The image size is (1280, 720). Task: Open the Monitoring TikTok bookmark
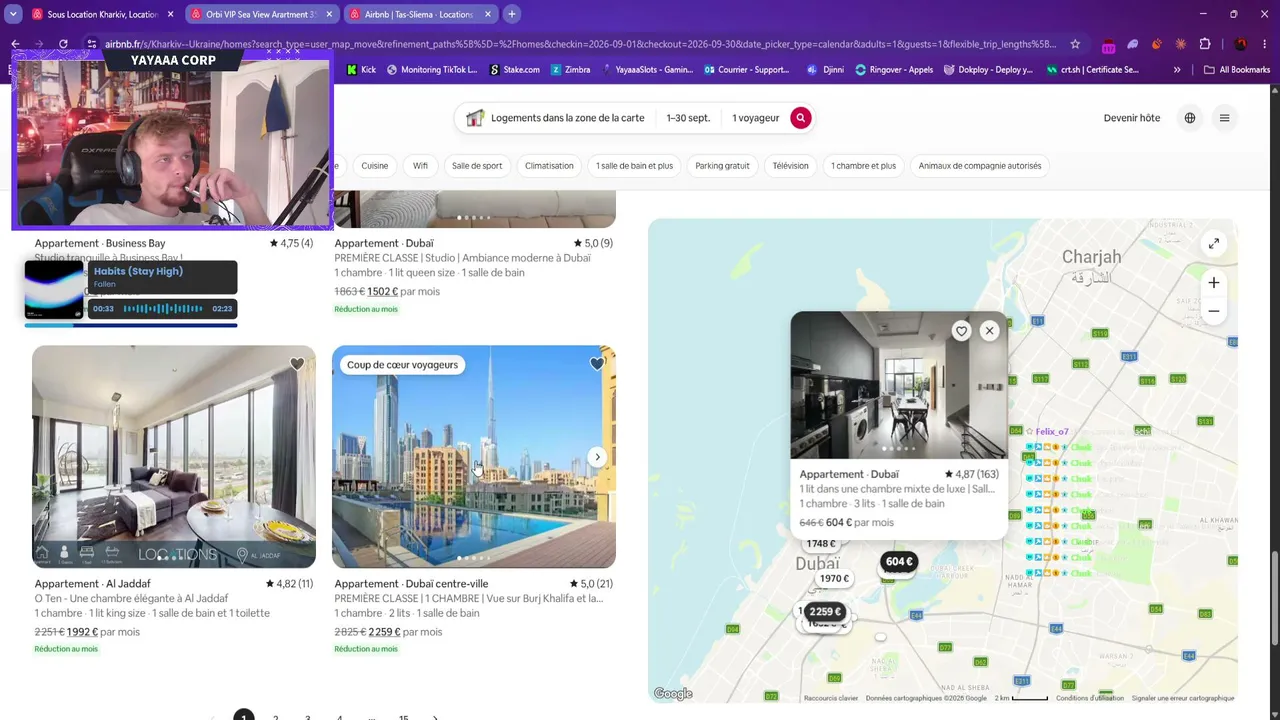[x=434, y=70]
